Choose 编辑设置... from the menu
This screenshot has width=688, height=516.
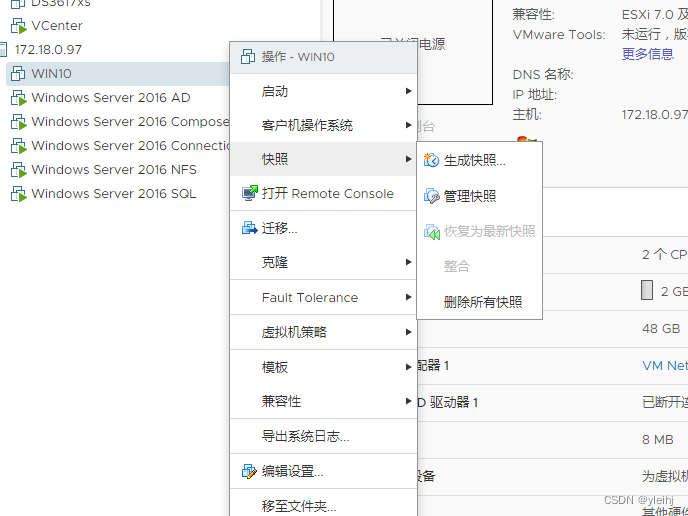tap(323, 471)
